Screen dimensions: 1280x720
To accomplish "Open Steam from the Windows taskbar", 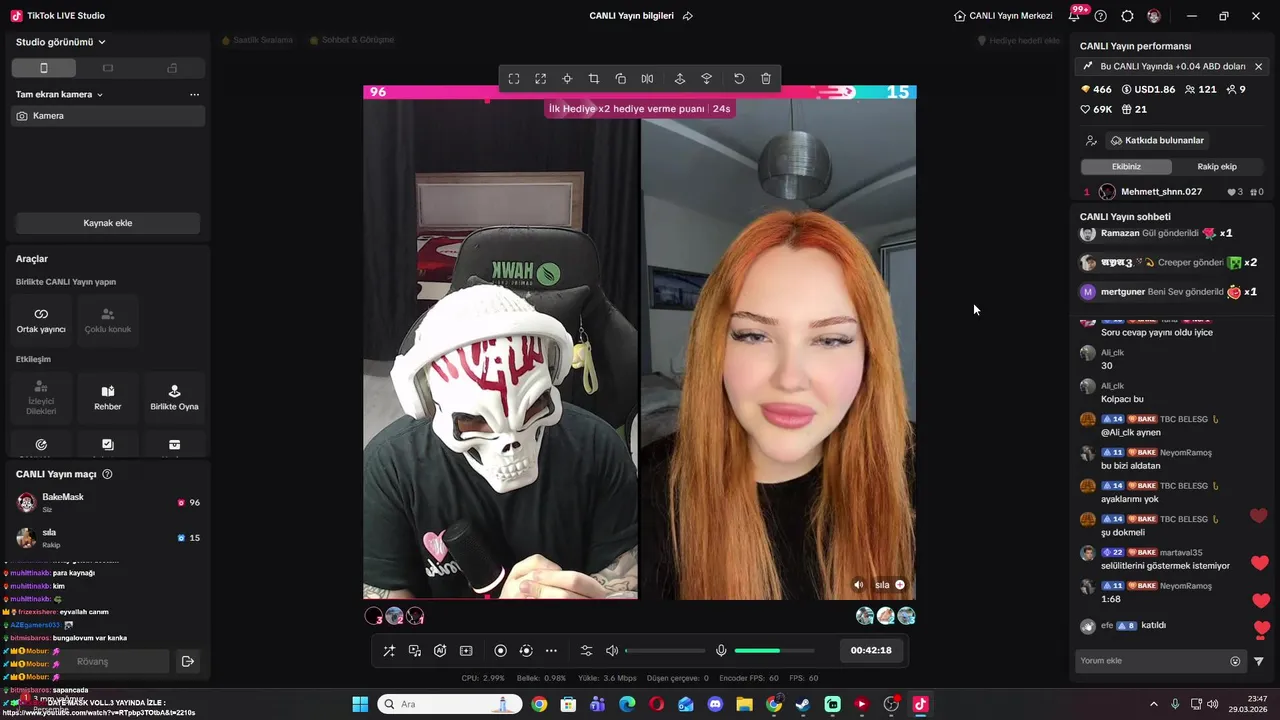I will pos(803,704).
